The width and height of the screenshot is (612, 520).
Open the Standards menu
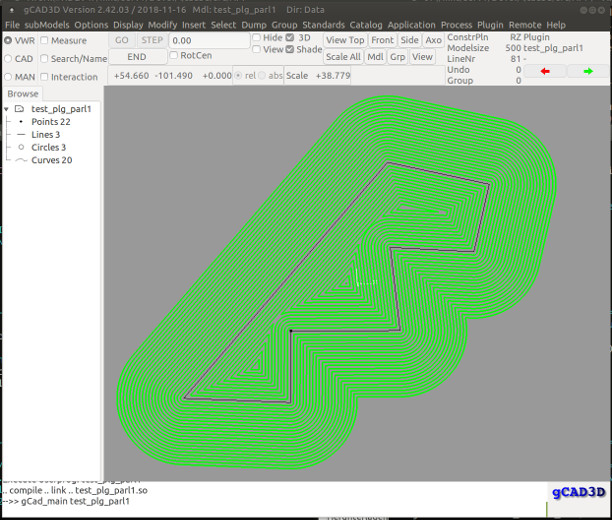(323, 25)
